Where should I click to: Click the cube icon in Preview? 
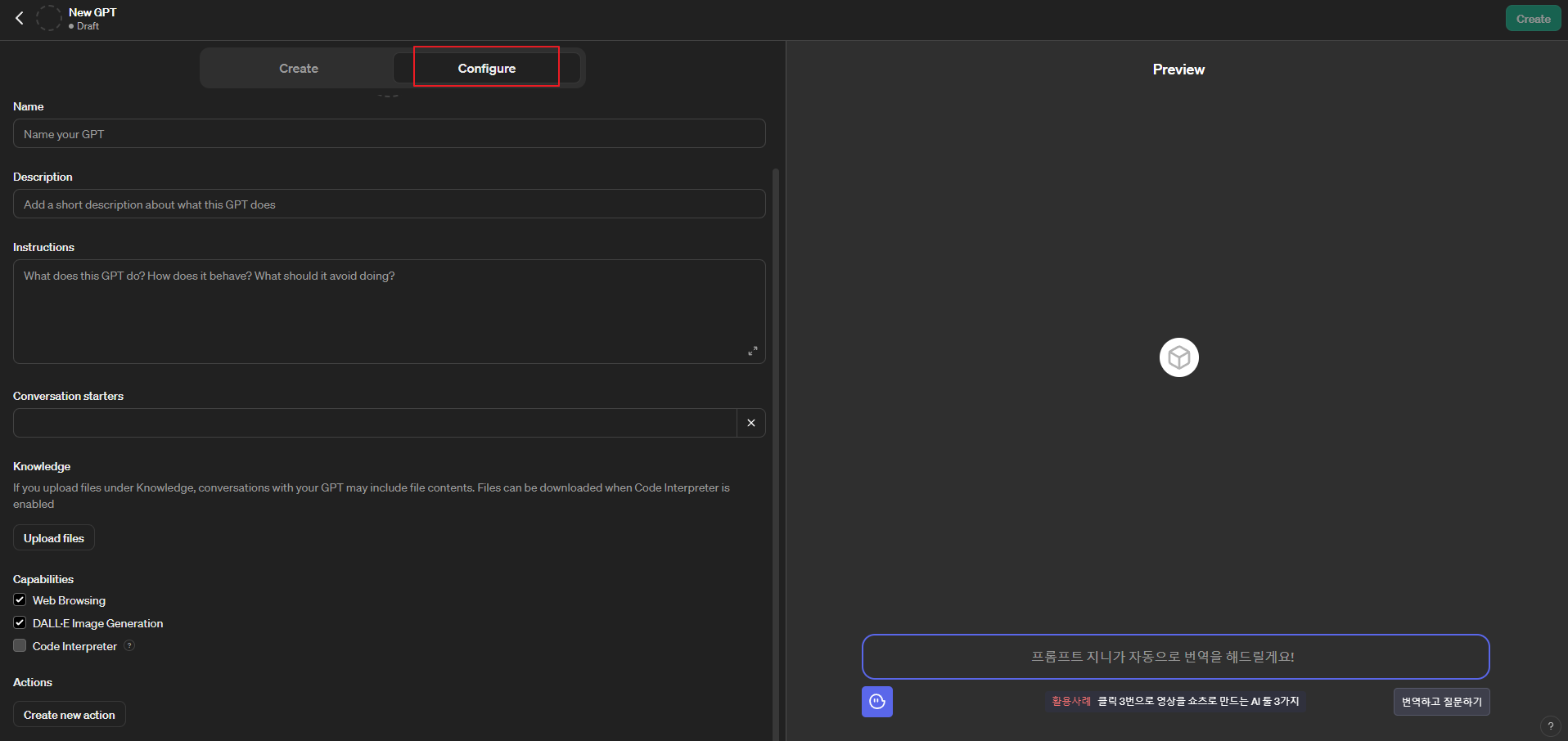click(x=1178, y=357)
